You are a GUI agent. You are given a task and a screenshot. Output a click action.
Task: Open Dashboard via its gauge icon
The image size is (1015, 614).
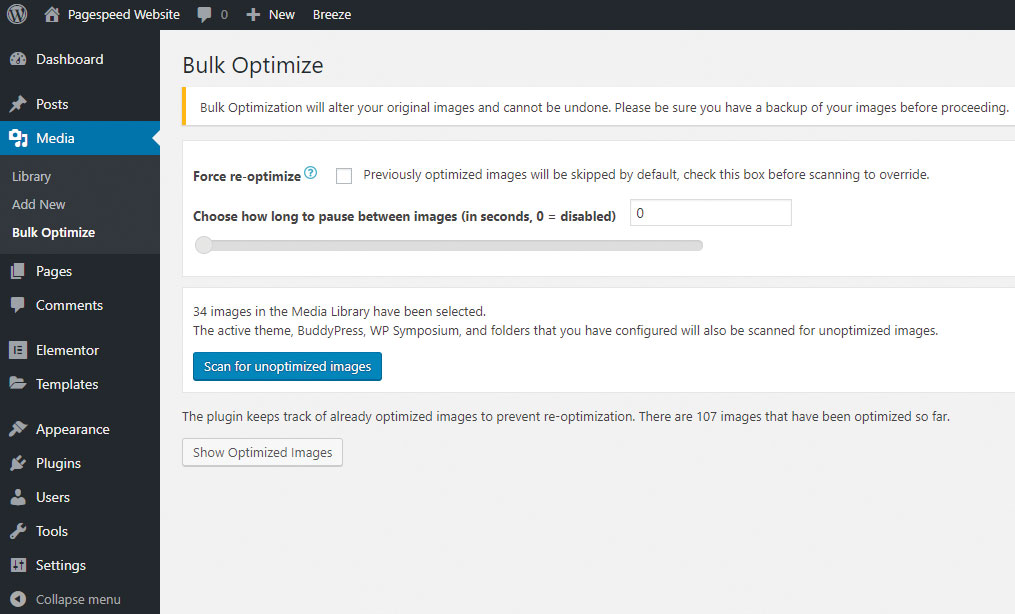point(18,59)
